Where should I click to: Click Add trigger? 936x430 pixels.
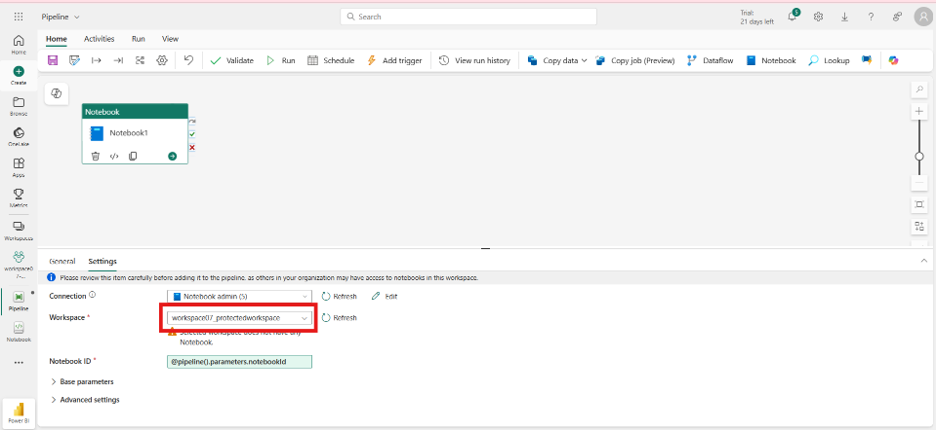(x=394, y=60)
